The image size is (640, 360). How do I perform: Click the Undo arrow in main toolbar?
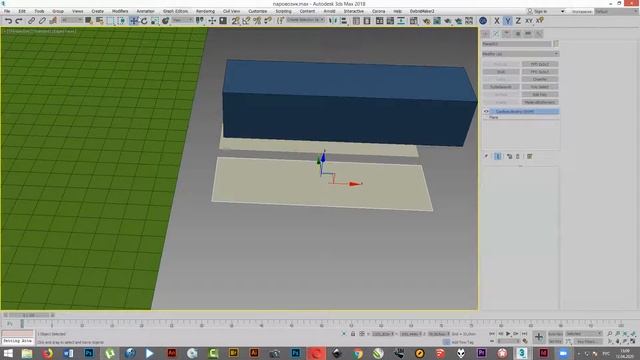(8, 20)
